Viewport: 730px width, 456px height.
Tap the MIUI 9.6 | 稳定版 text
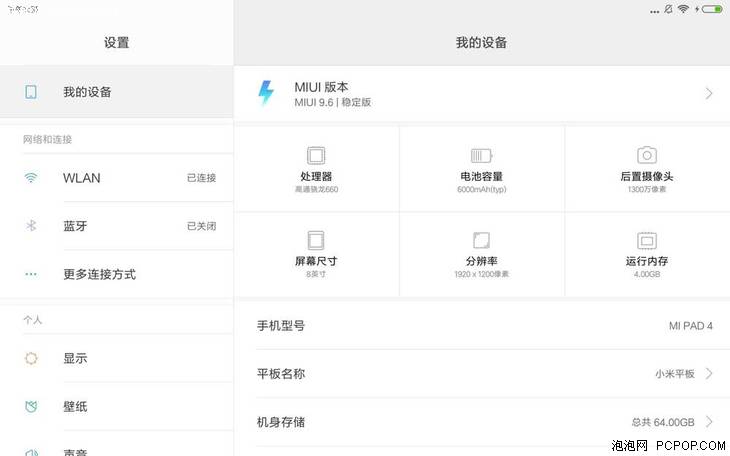tap(332, 102)
